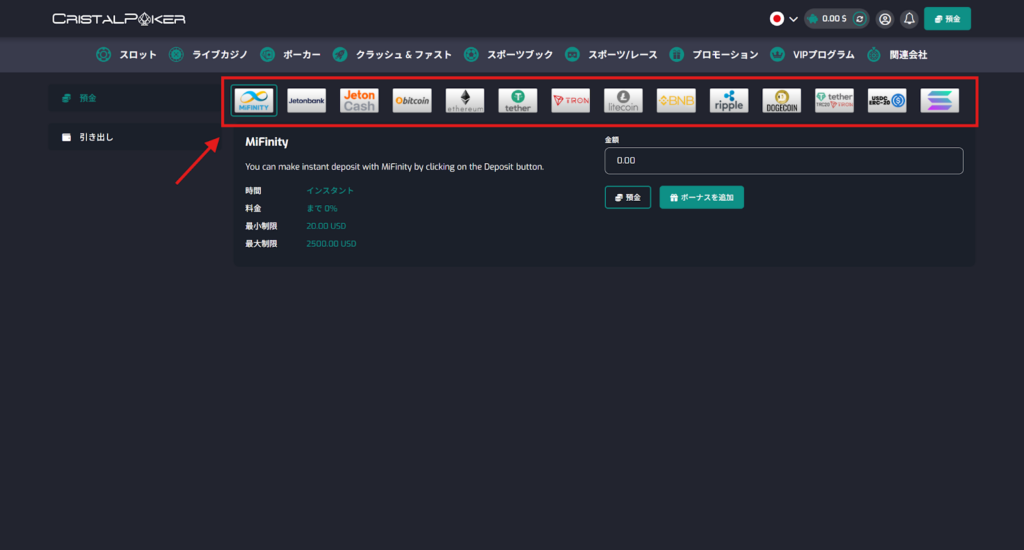Choose Ripple as the deposit method
Screen dimensions: 1024x550
[729, 101]
